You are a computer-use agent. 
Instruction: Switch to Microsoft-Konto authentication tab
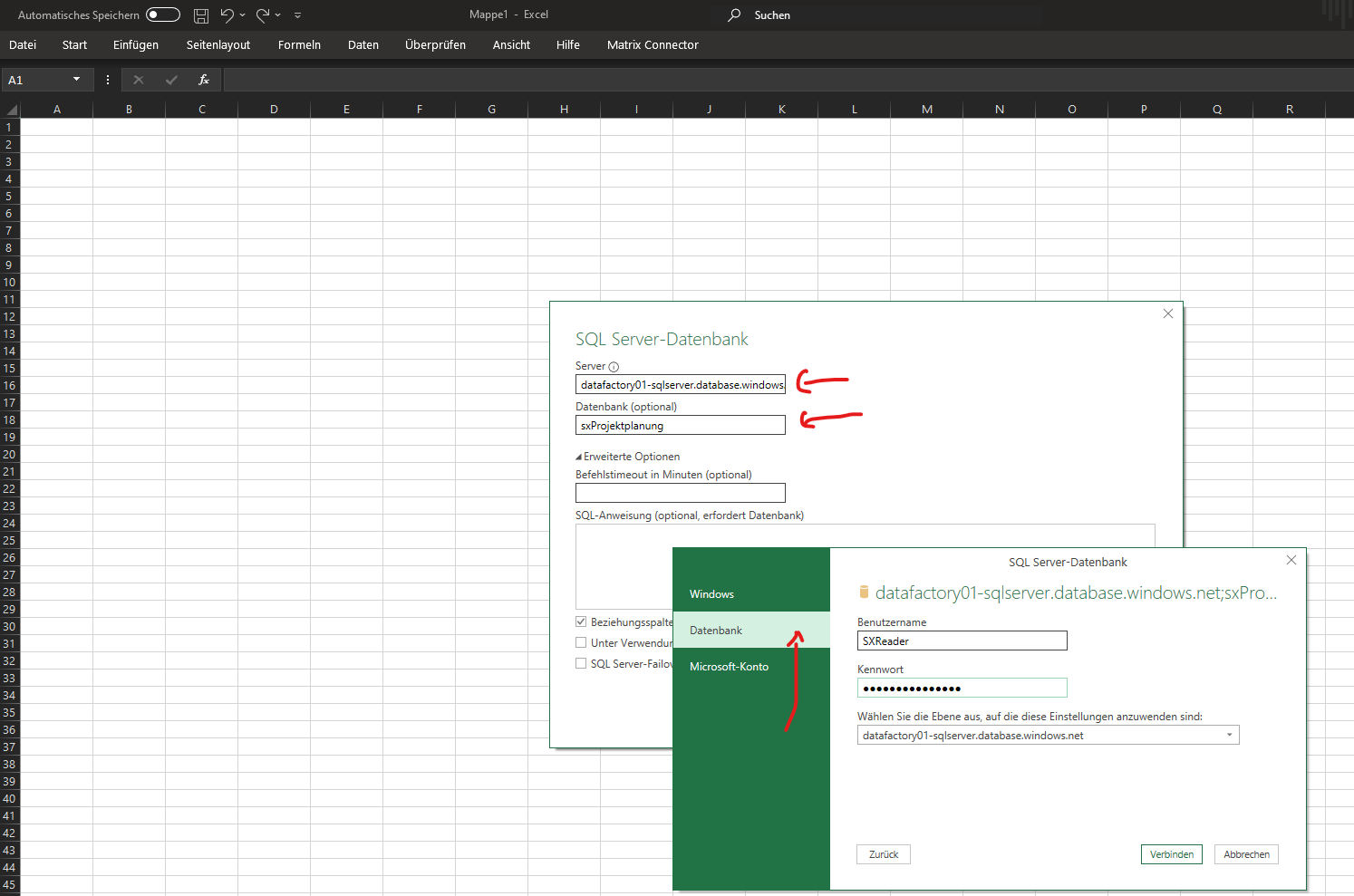729,666
